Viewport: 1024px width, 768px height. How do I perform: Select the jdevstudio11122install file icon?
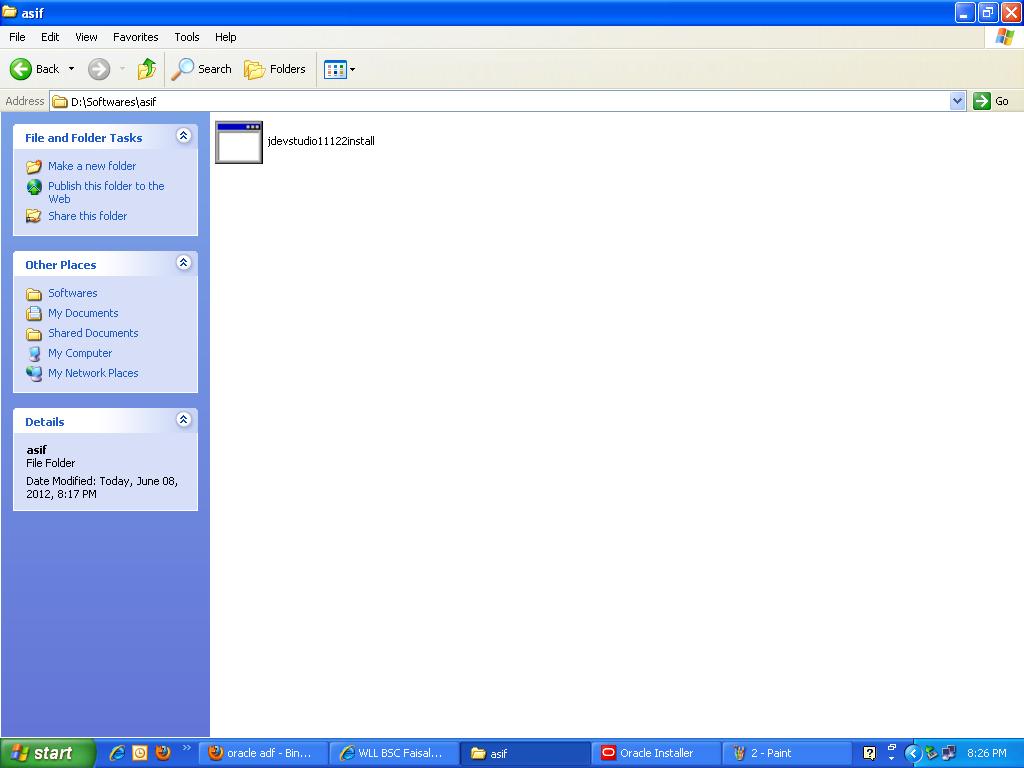tap(239, 142)
